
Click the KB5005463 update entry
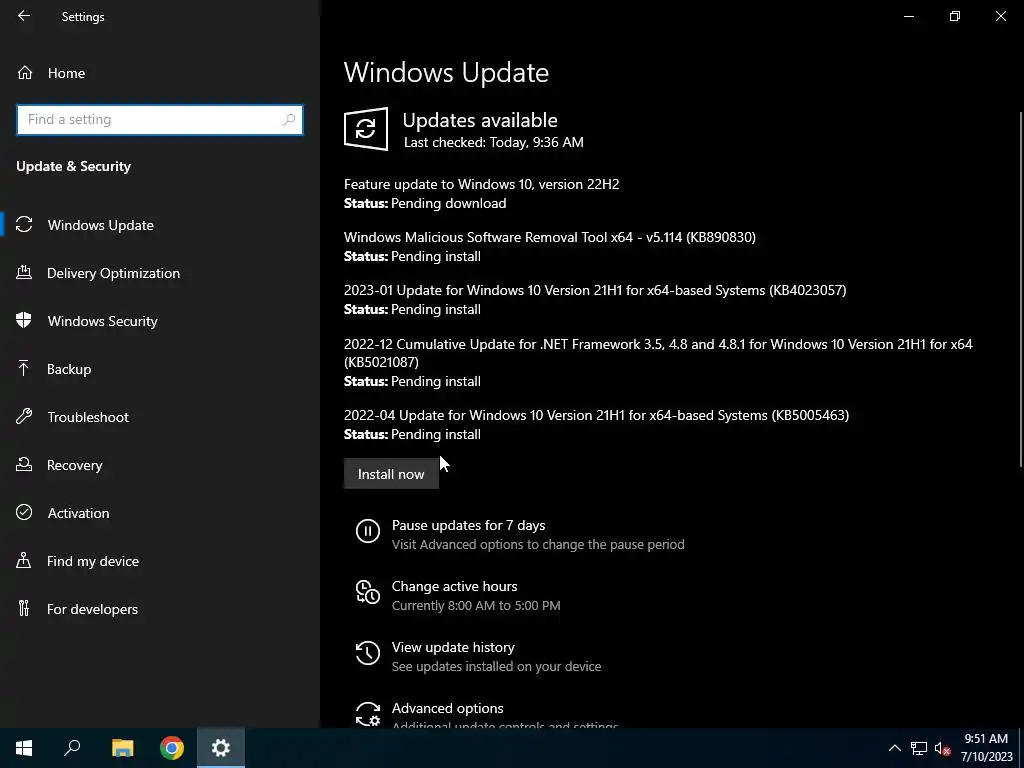tap(596, 415)
